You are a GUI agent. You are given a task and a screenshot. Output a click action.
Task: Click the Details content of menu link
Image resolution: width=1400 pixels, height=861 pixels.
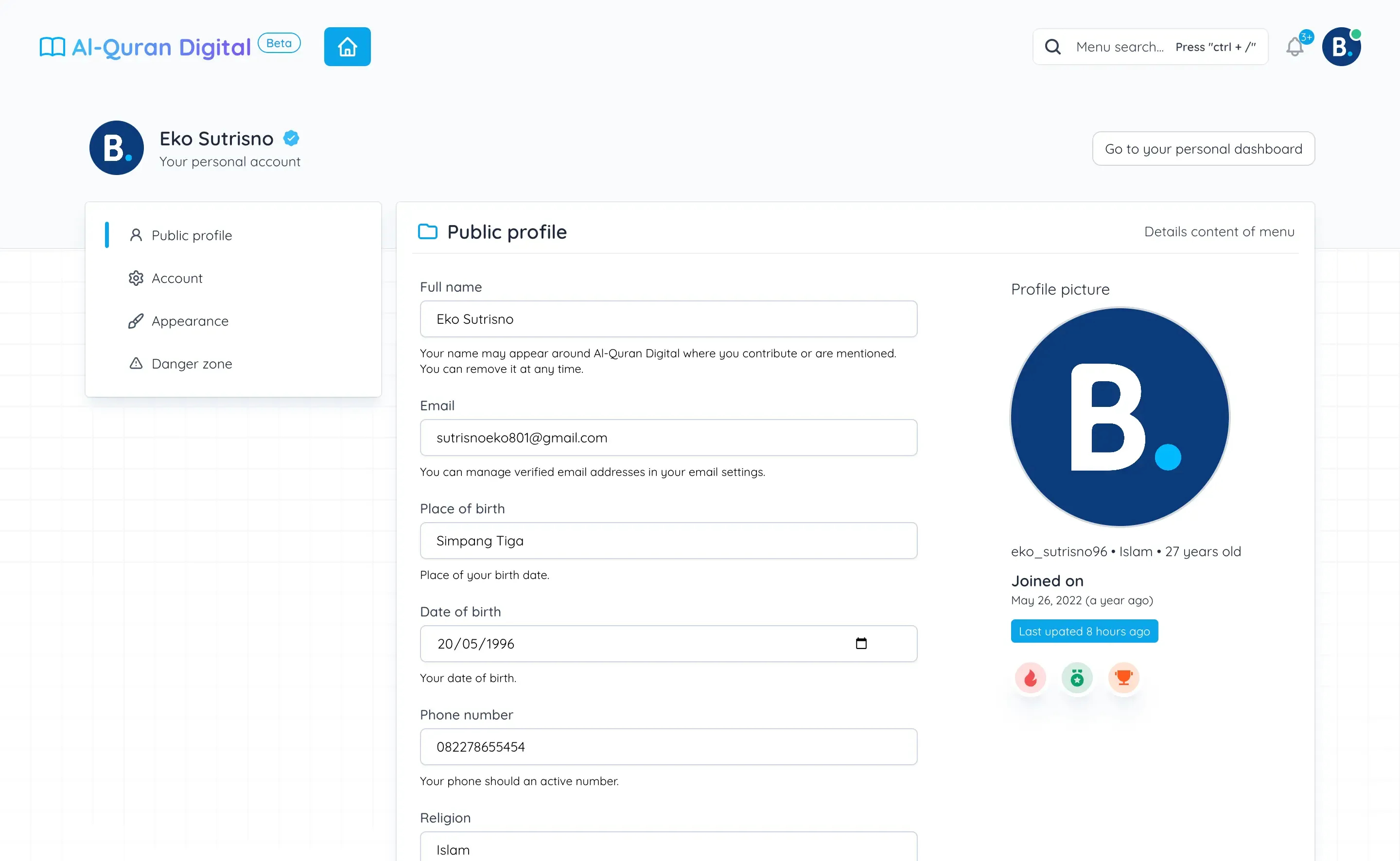pyautogui.click(x=1219, y=231)
